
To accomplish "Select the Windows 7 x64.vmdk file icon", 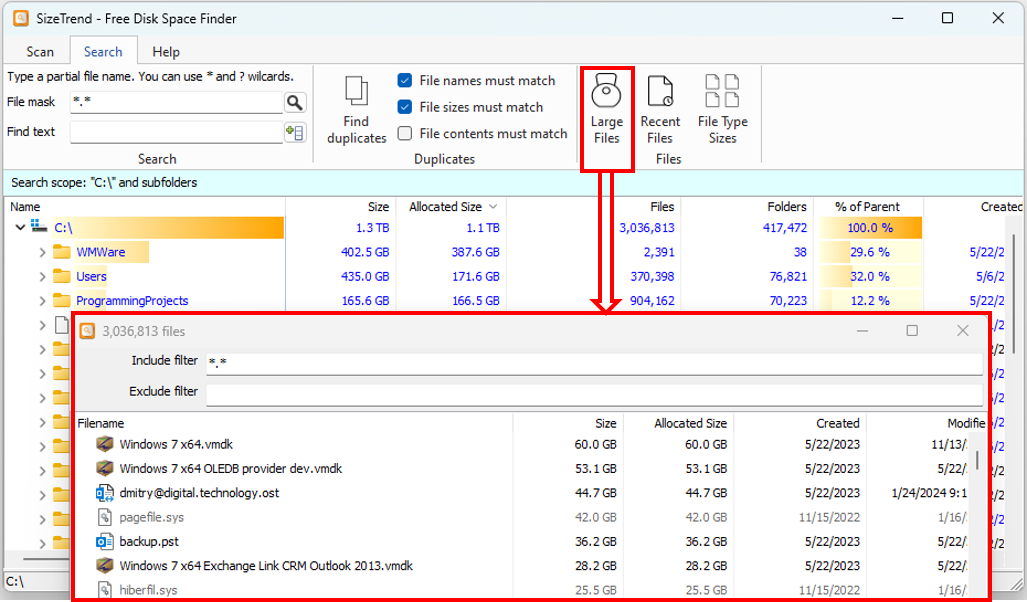I will click(105, 444).
